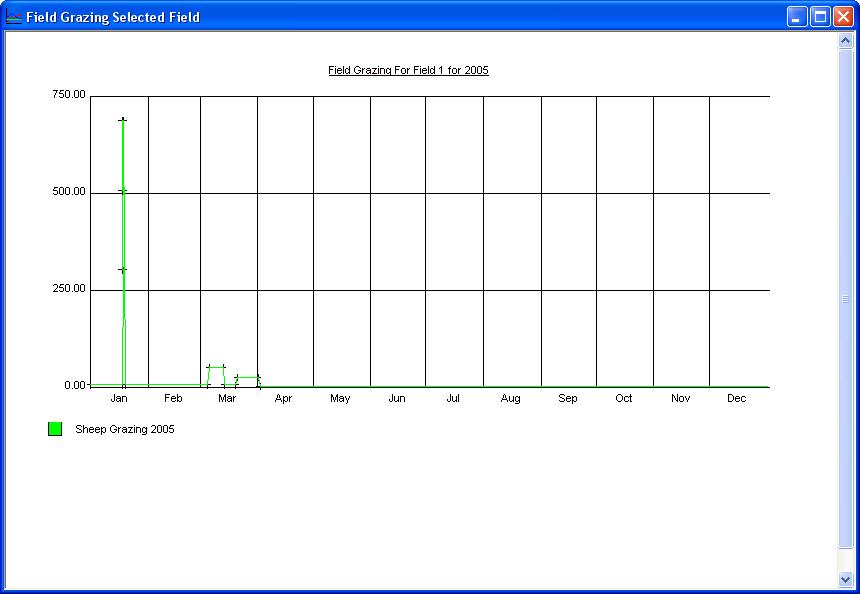Click the vertical scrollbar thumb
Screen dimensions: 860x594
tap(845, 299)
